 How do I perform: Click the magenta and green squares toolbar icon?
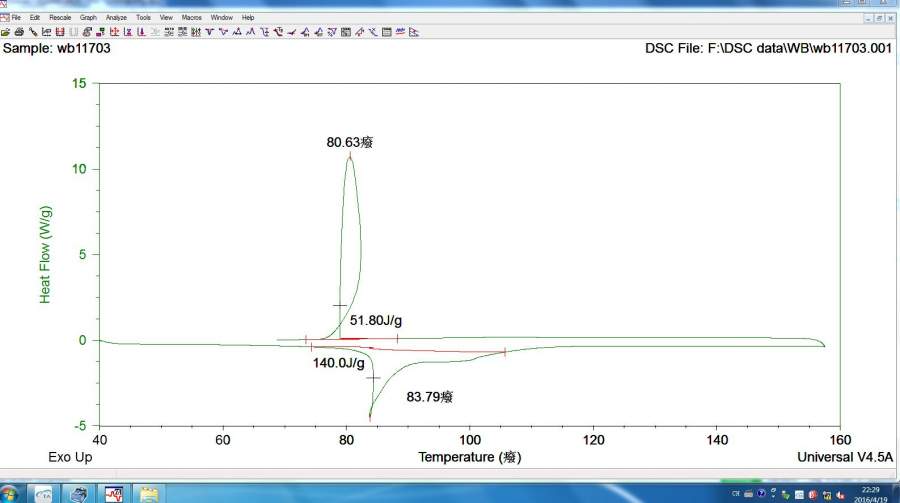point(100,32)
